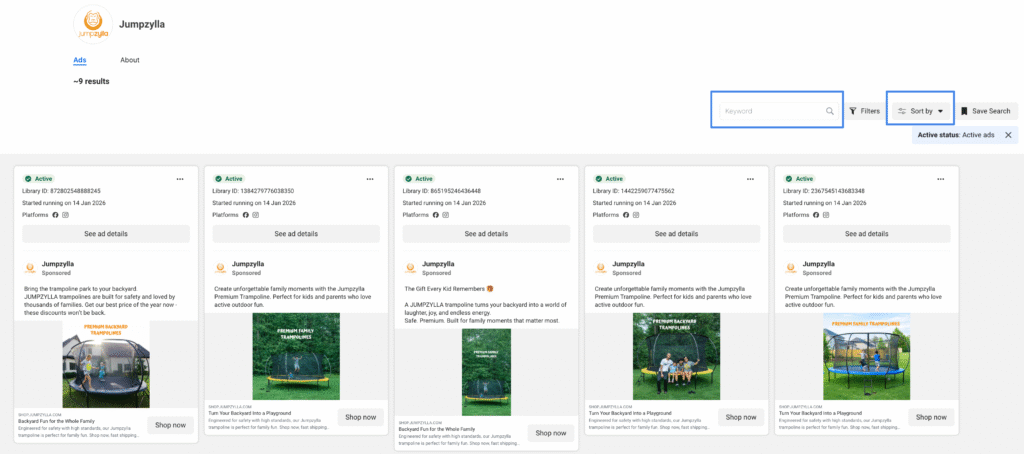Click the Save Search button

tap(985, 111)
